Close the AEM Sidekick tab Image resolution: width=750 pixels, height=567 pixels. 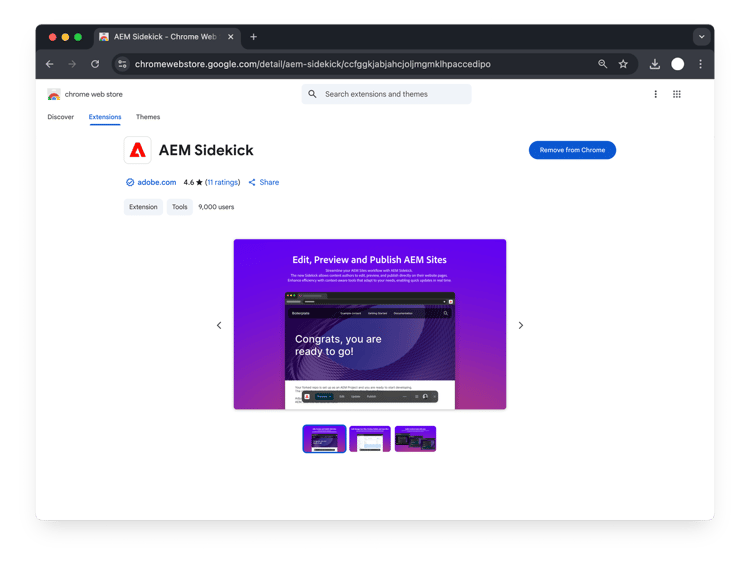click(x=231, y=37)
